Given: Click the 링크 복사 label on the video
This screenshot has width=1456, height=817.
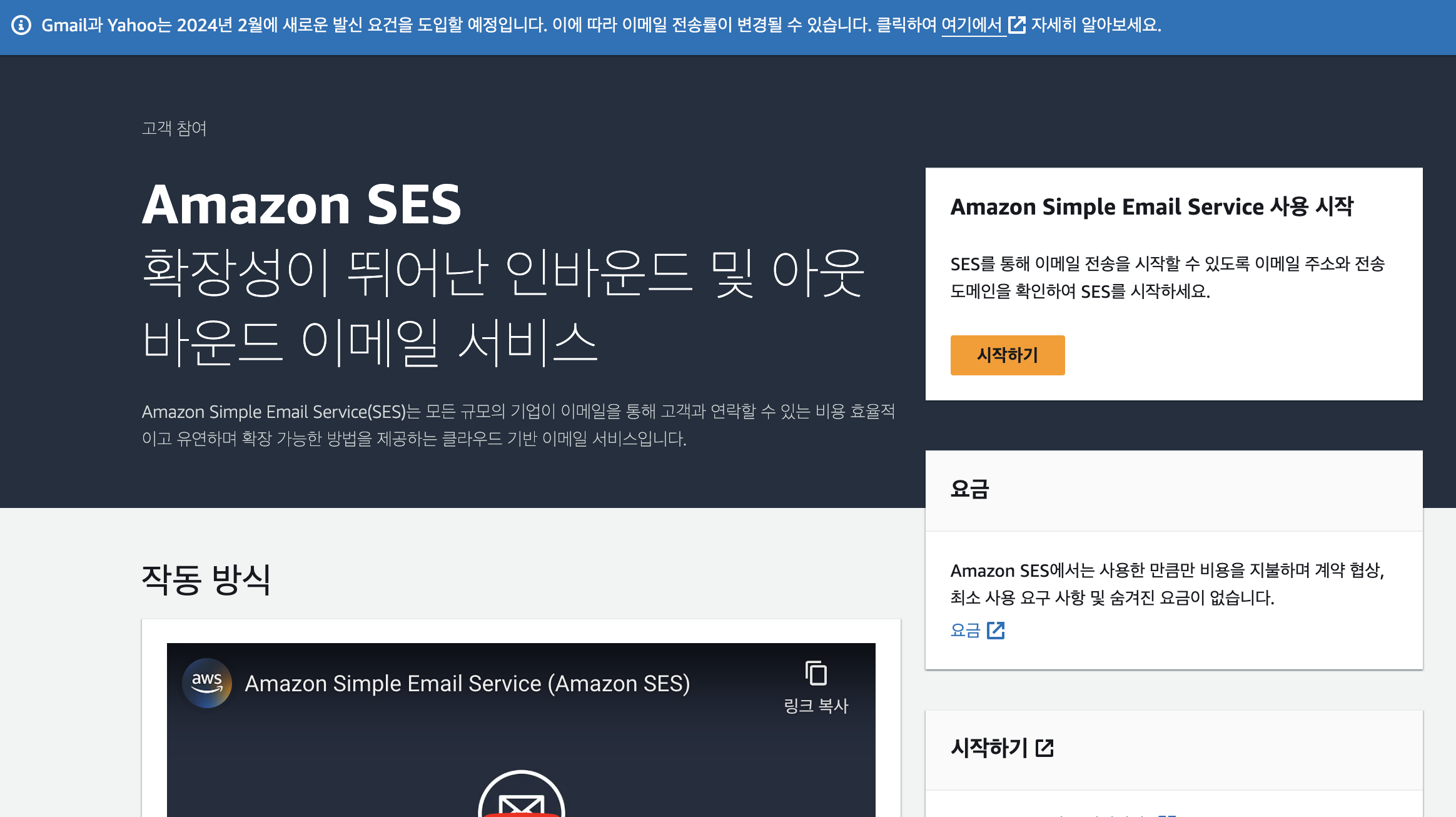Looking at the screenshot, I should [816, 706].
